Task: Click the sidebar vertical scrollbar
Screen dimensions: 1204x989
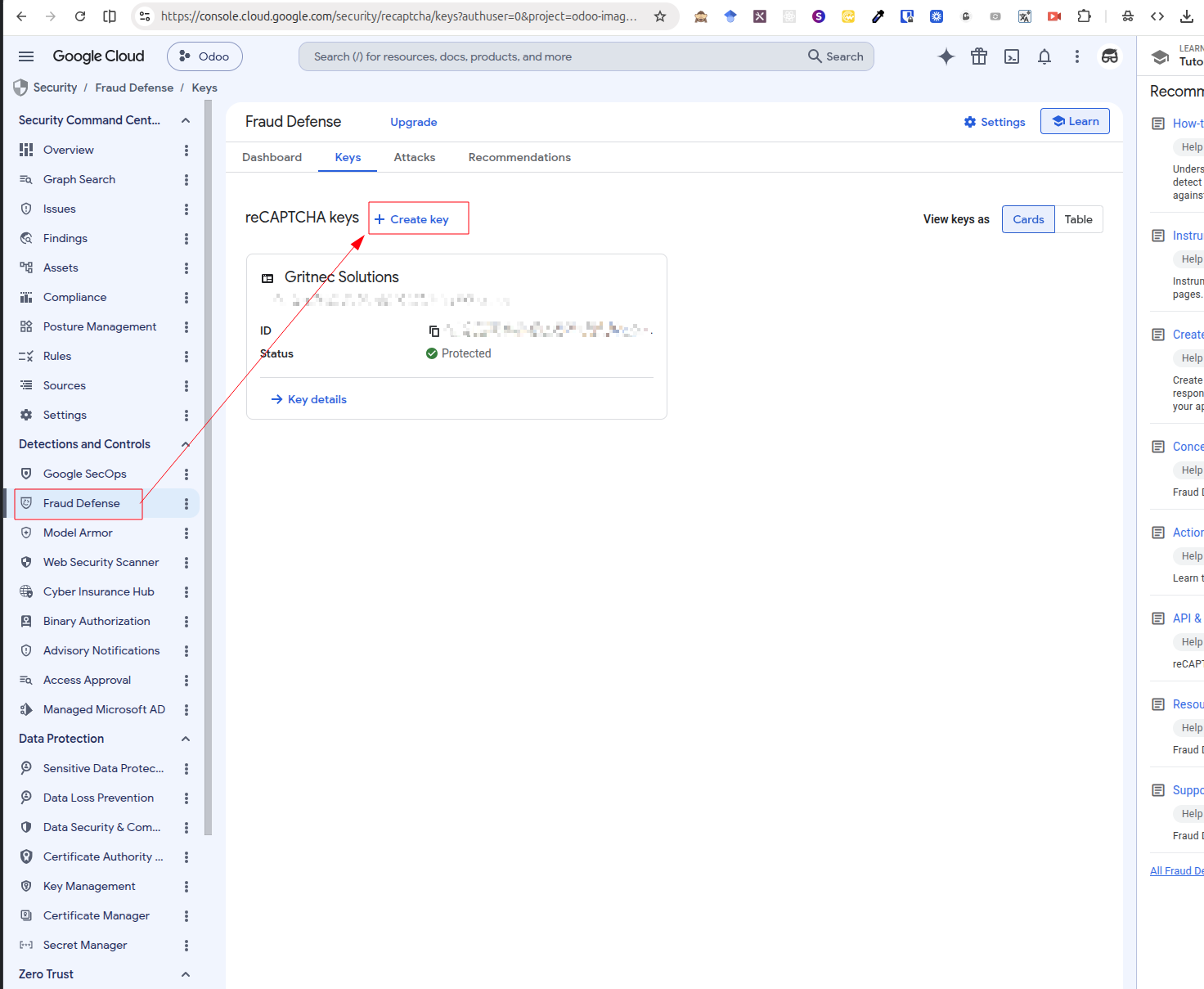Action: 208,467
